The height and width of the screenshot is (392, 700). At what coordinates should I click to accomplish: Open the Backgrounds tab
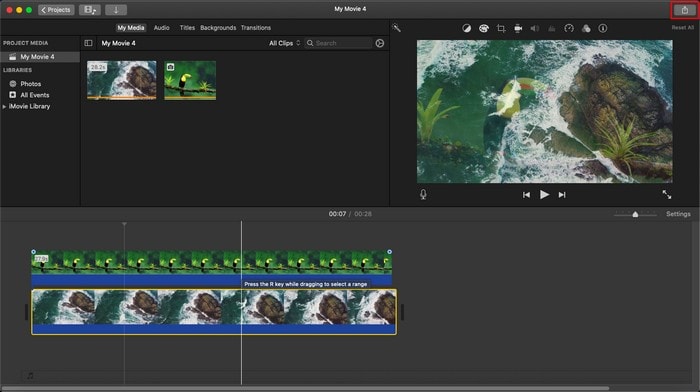click(218, 28)
